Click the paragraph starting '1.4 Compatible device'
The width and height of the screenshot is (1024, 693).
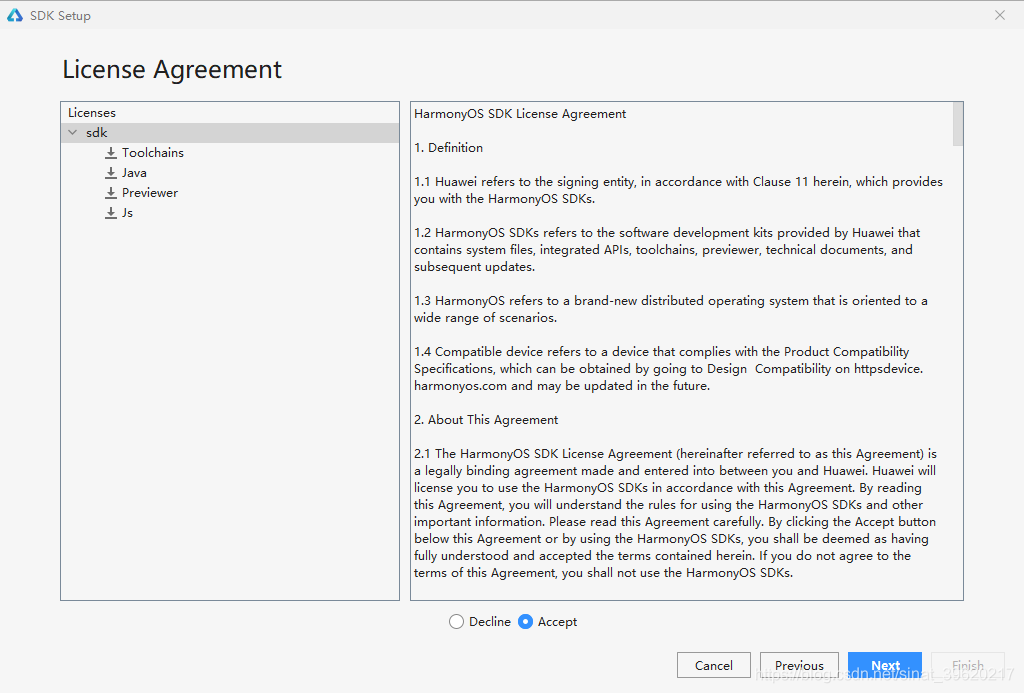tap(669, 368)
